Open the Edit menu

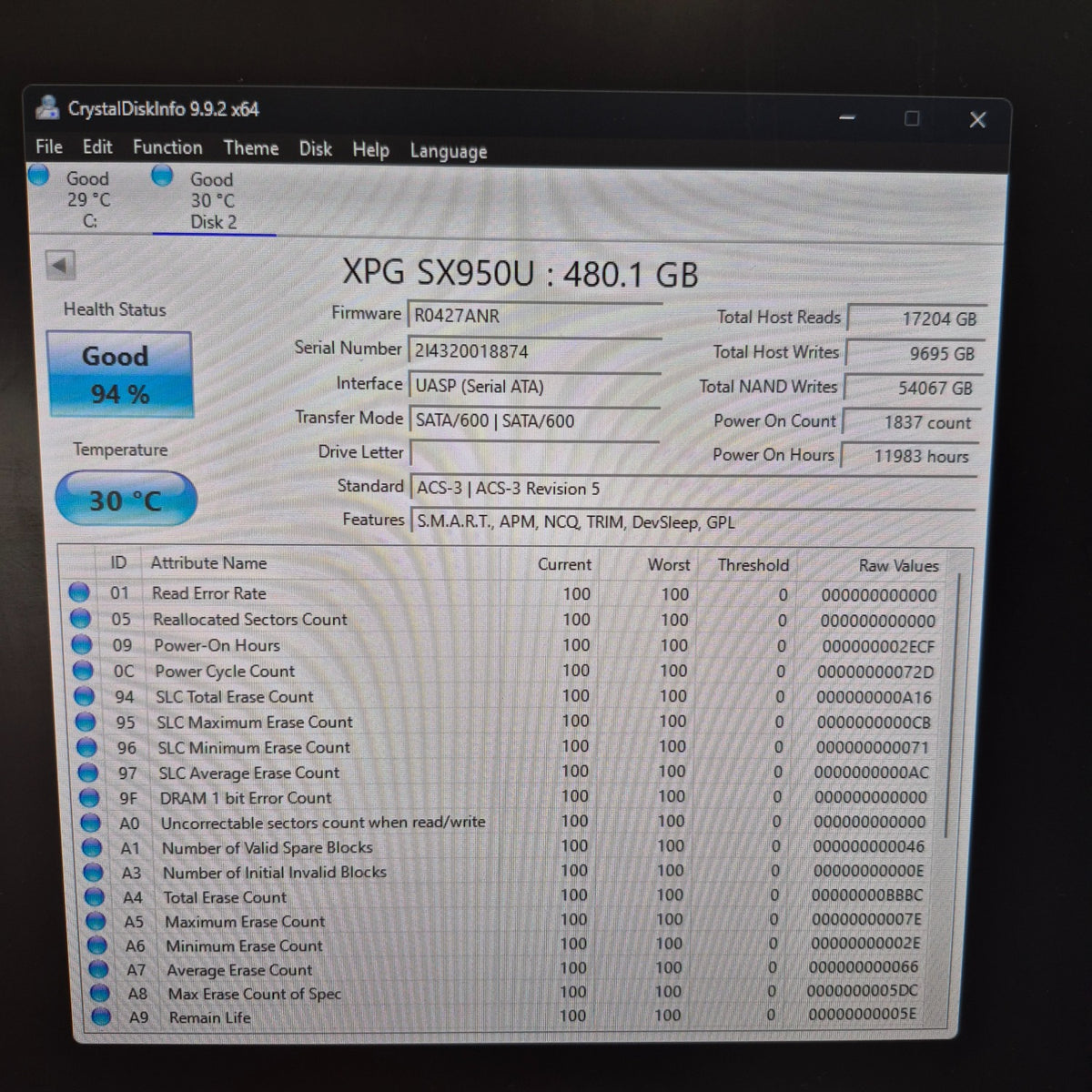(97, 147)
